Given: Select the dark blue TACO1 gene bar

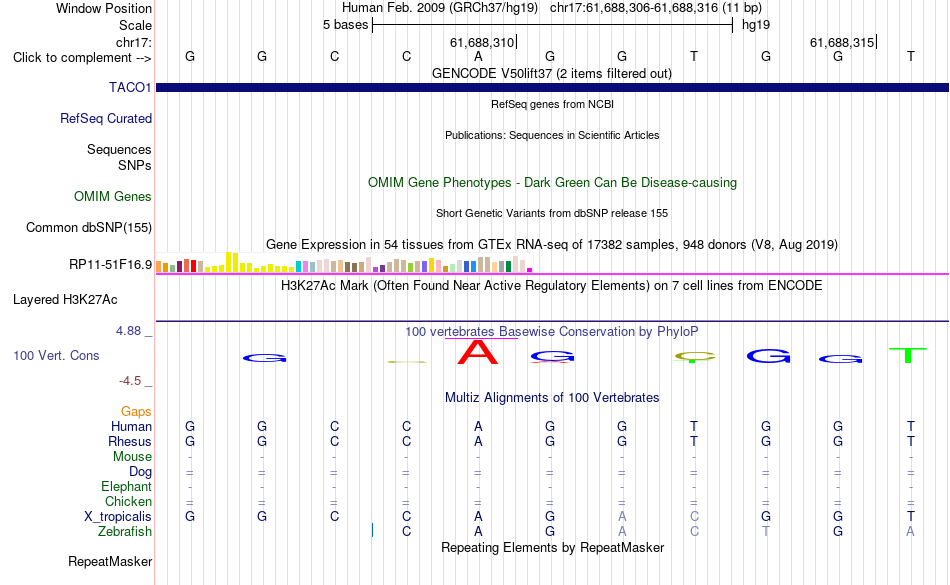Looking at the screenshot, I should (x=552, y=87).
